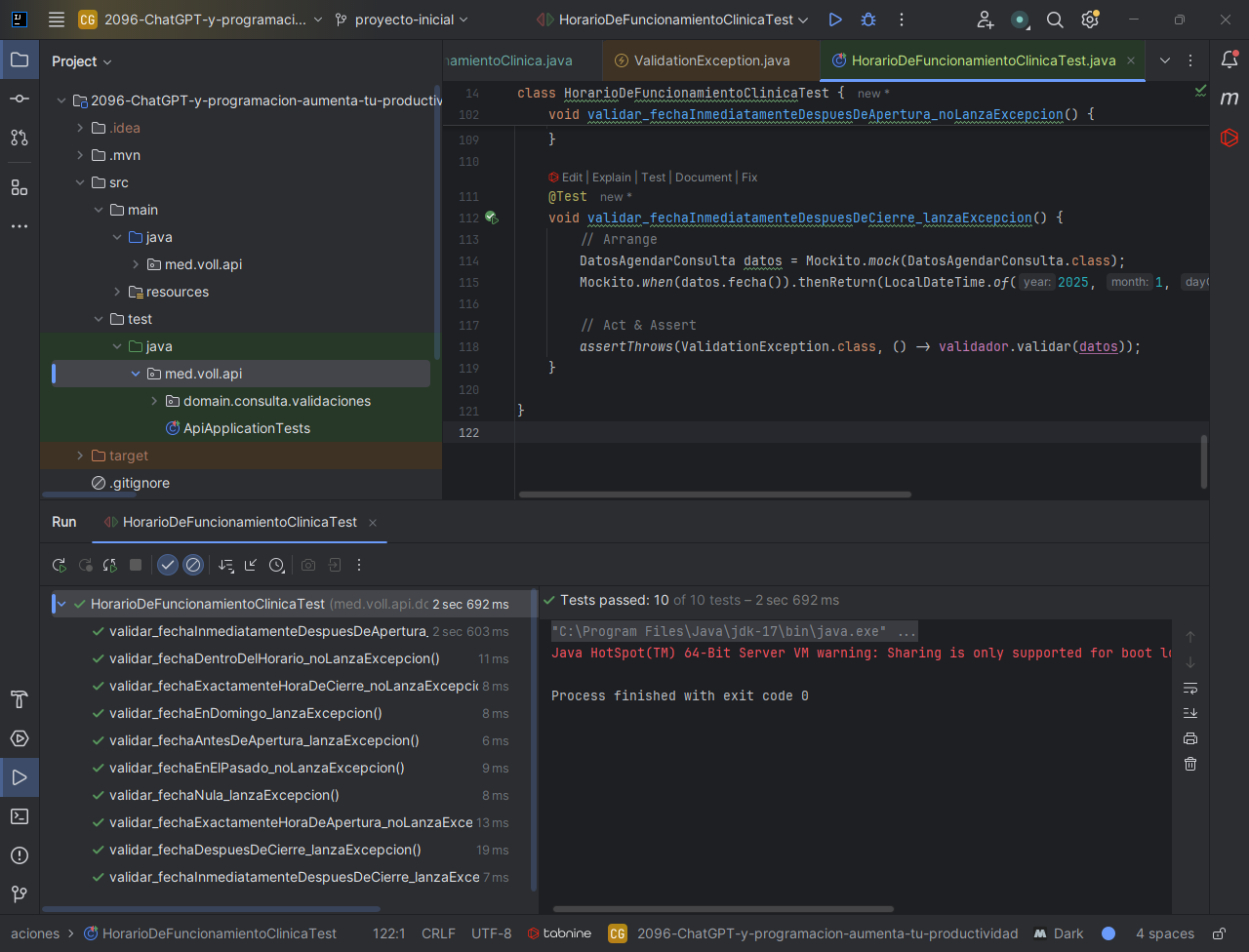Open the Maven tool window
Image resolution: width=1249 pixels, height=952 pixels.
(x=1229, y=99)
